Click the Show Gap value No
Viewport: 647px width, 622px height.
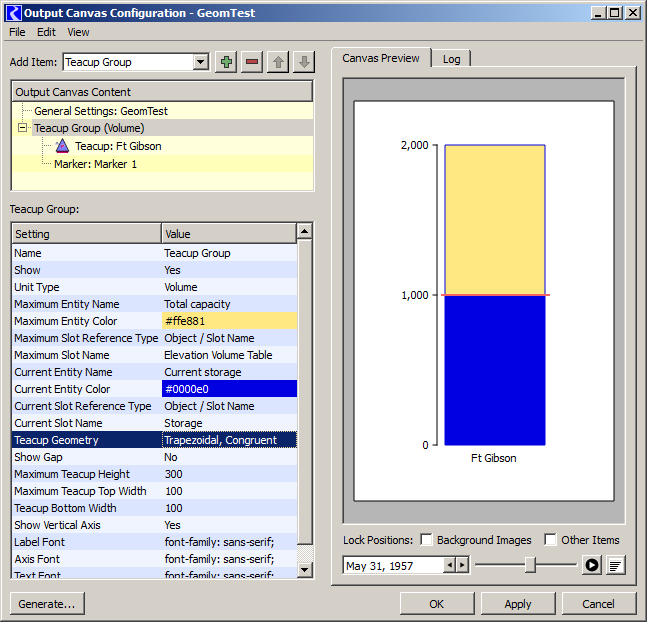229,457
